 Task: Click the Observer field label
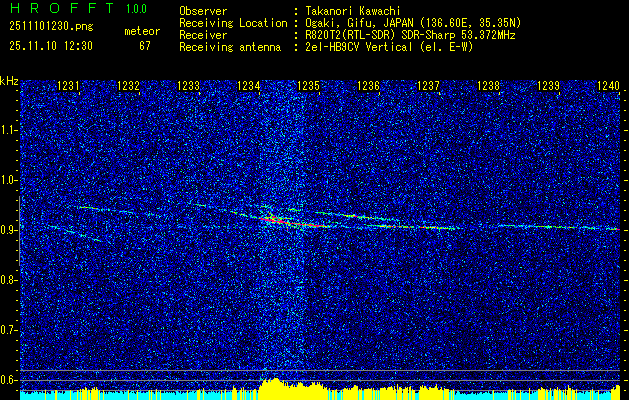203,11
